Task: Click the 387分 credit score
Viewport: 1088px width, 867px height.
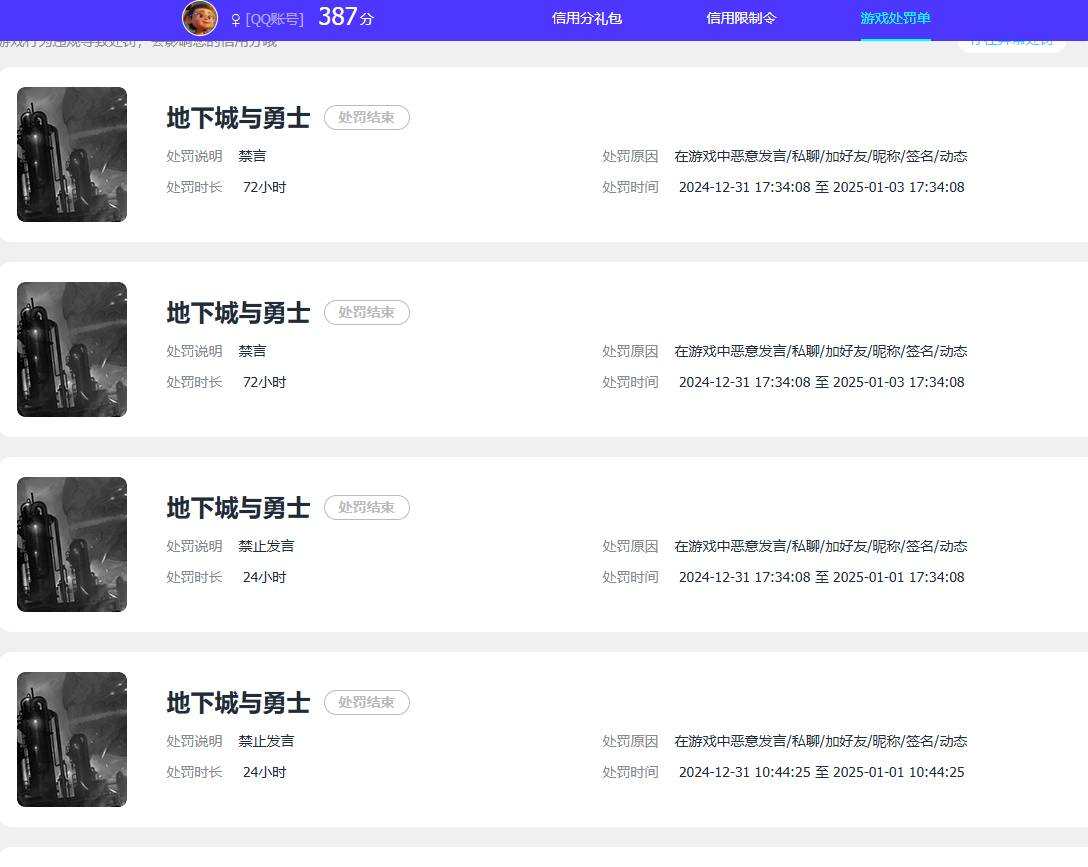Action: tap(346, 17)
